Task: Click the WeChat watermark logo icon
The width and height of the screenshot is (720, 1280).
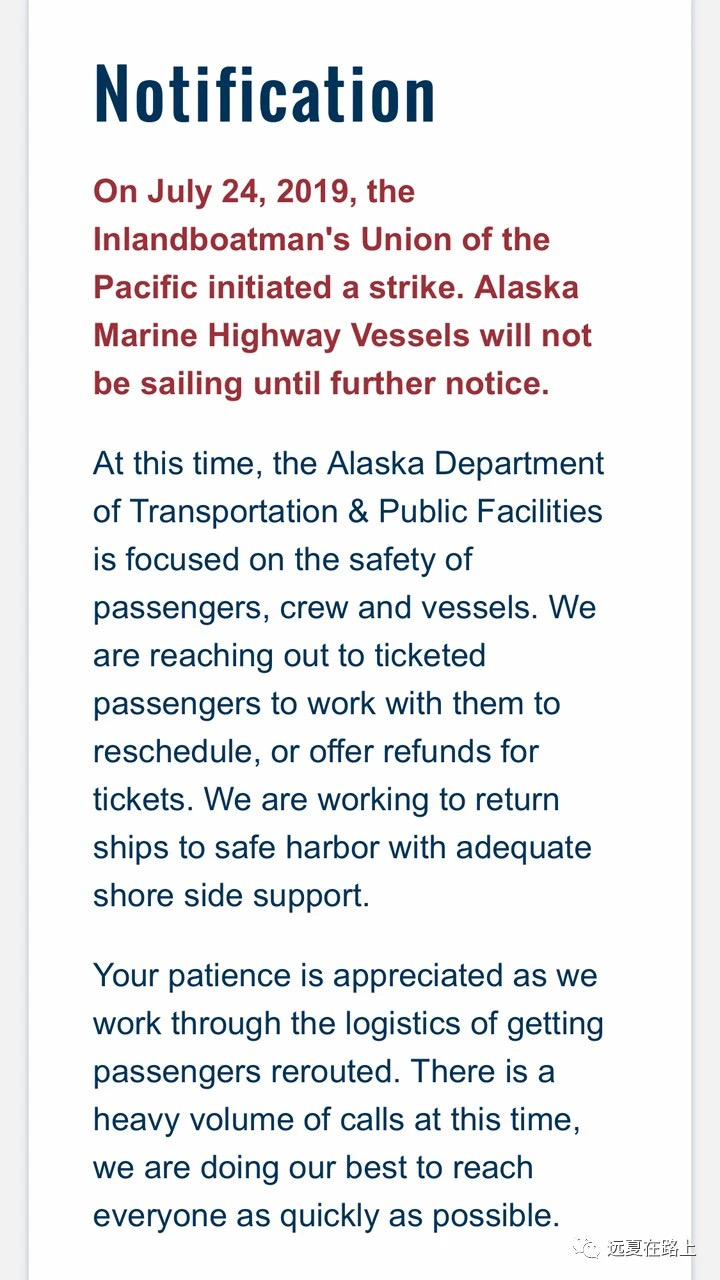Action: [588, 1248]
